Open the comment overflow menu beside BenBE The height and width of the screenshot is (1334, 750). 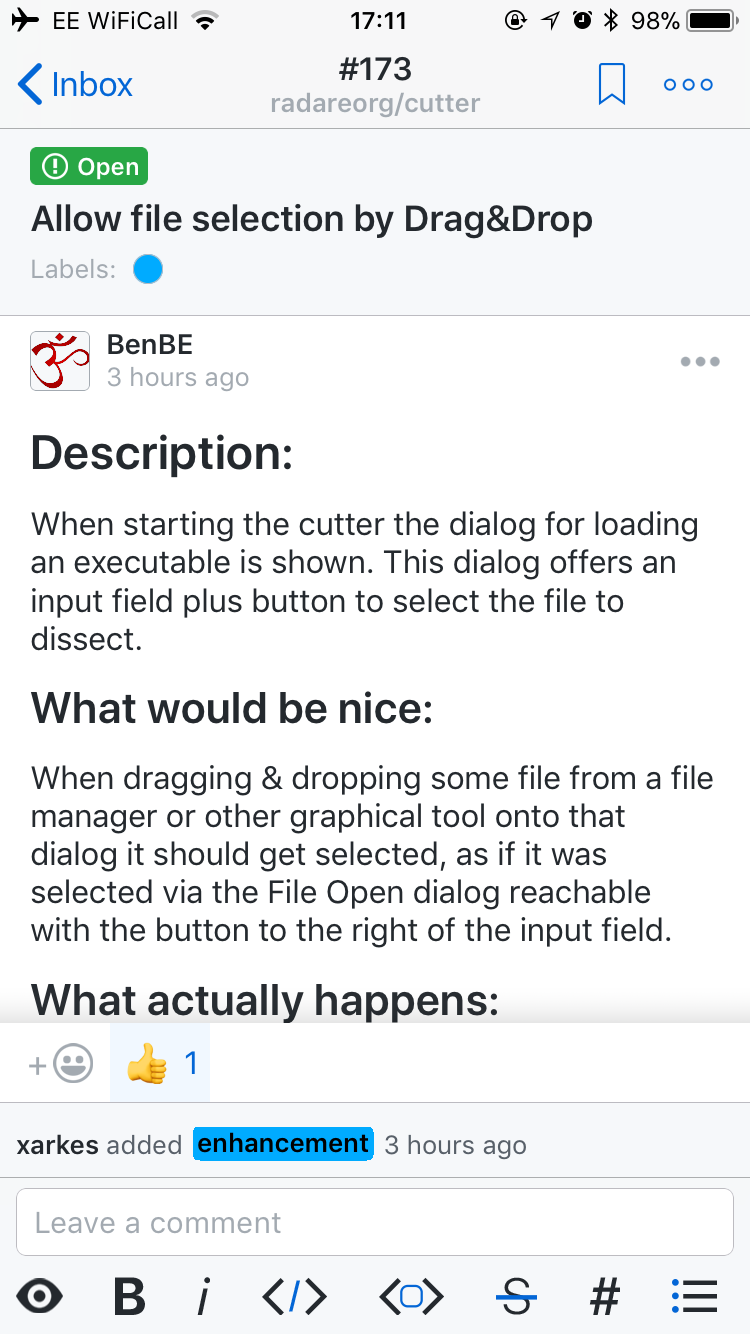(x=699, y=361)
